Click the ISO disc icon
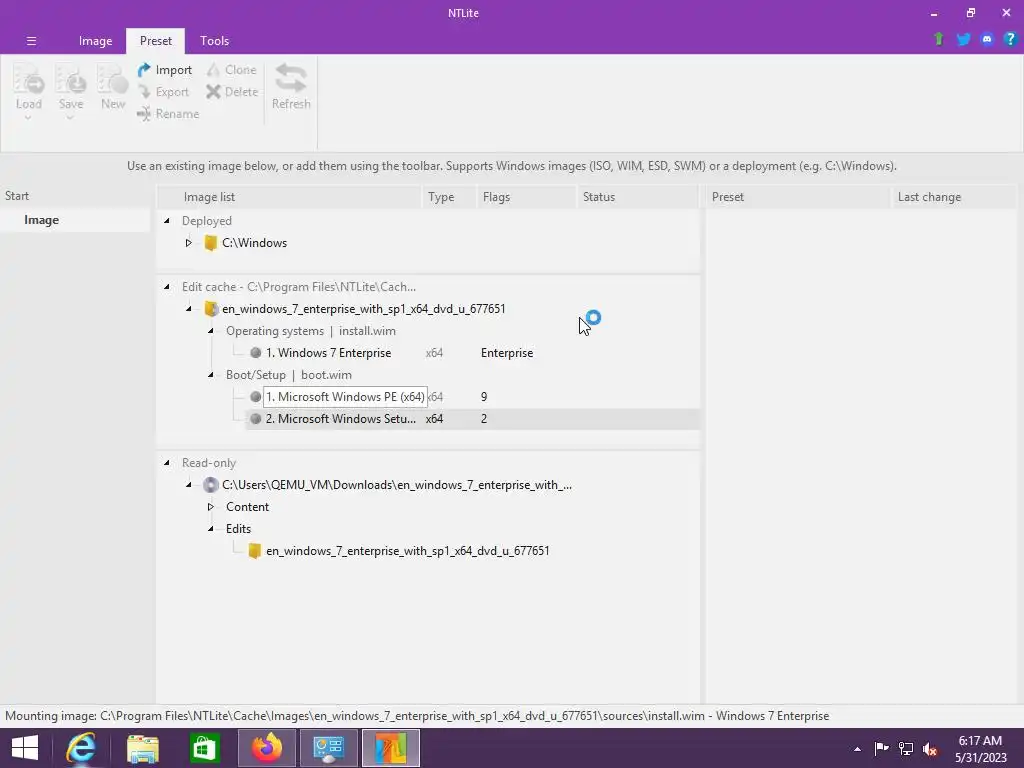The image size is (1024, 768). click(x=210, y=485)
